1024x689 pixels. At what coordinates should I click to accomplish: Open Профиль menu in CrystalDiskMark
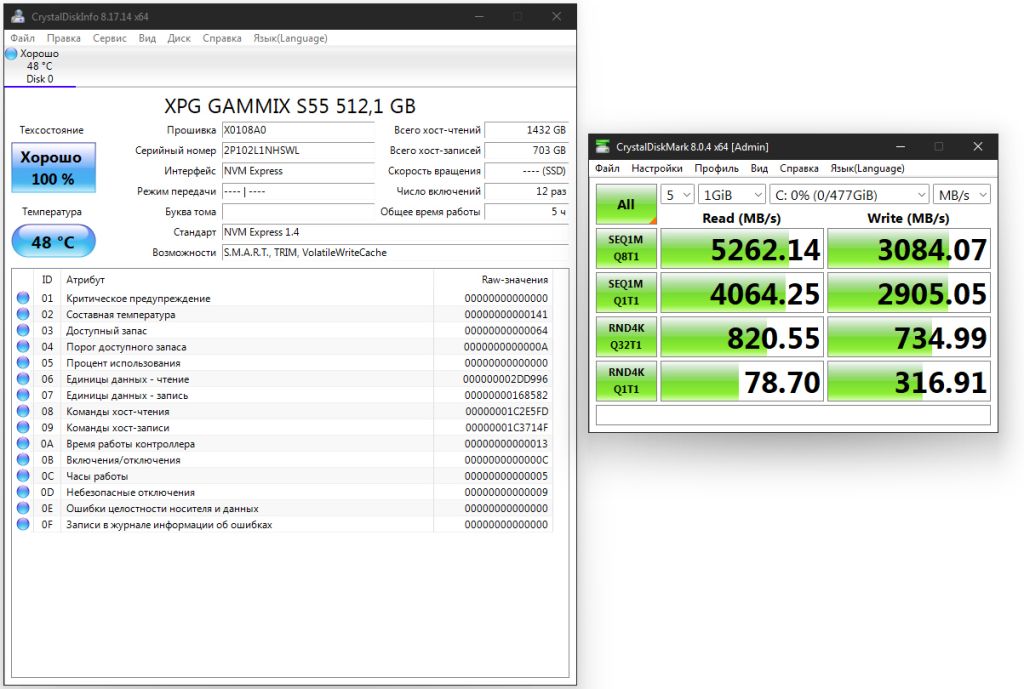(x=716, y=168)
